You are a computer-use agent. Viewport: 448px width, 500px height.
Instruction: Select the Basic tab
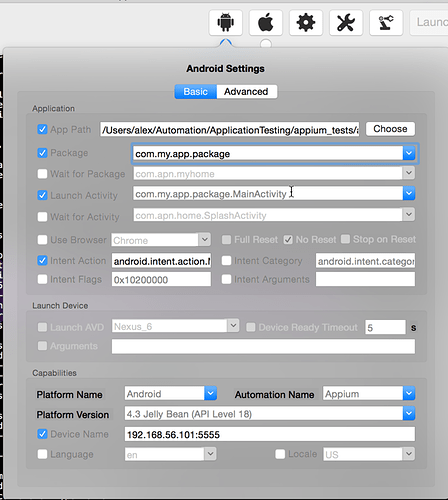coord(196,91)
